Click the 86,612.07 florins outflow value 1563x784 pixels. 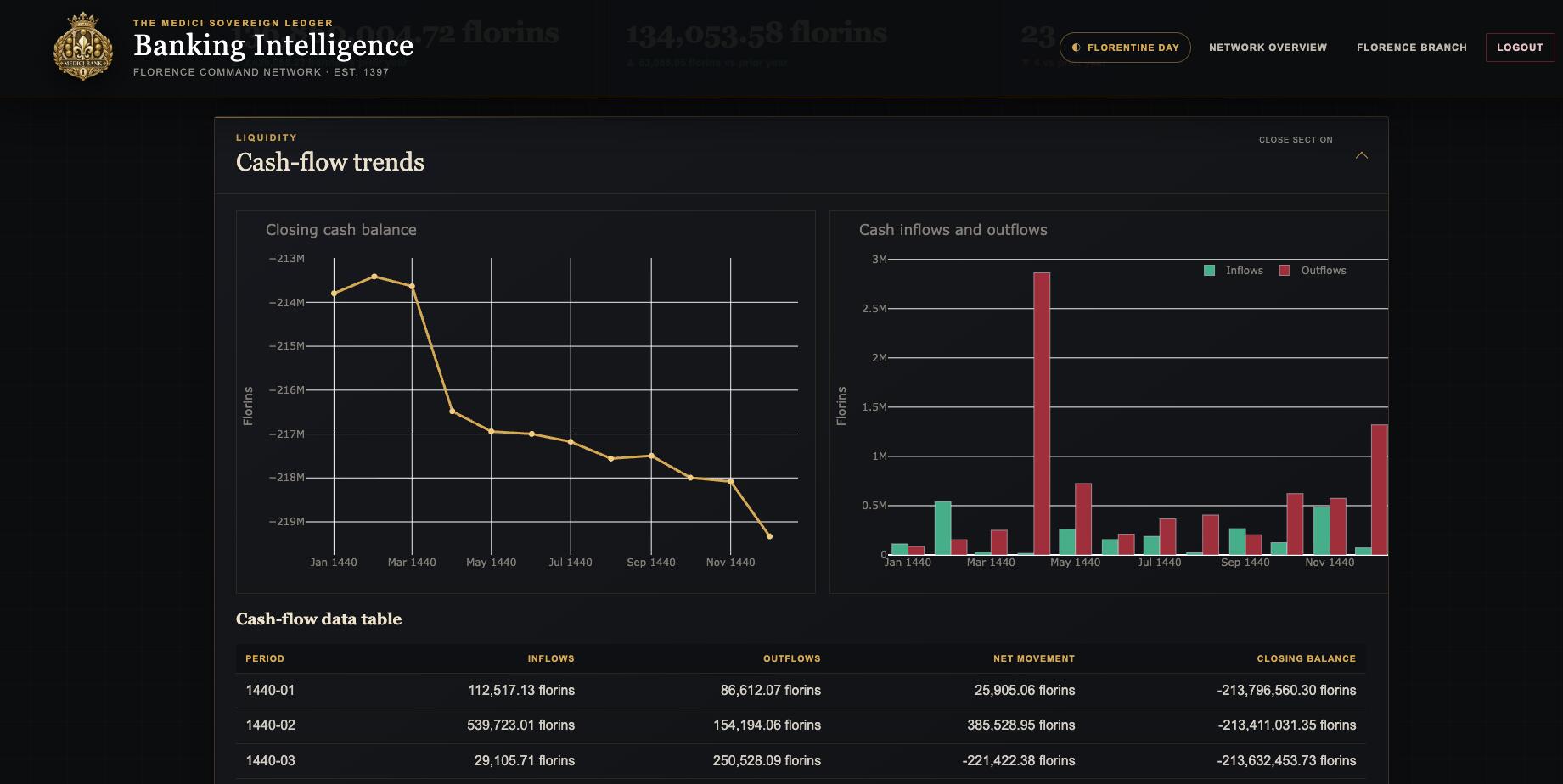771,691
